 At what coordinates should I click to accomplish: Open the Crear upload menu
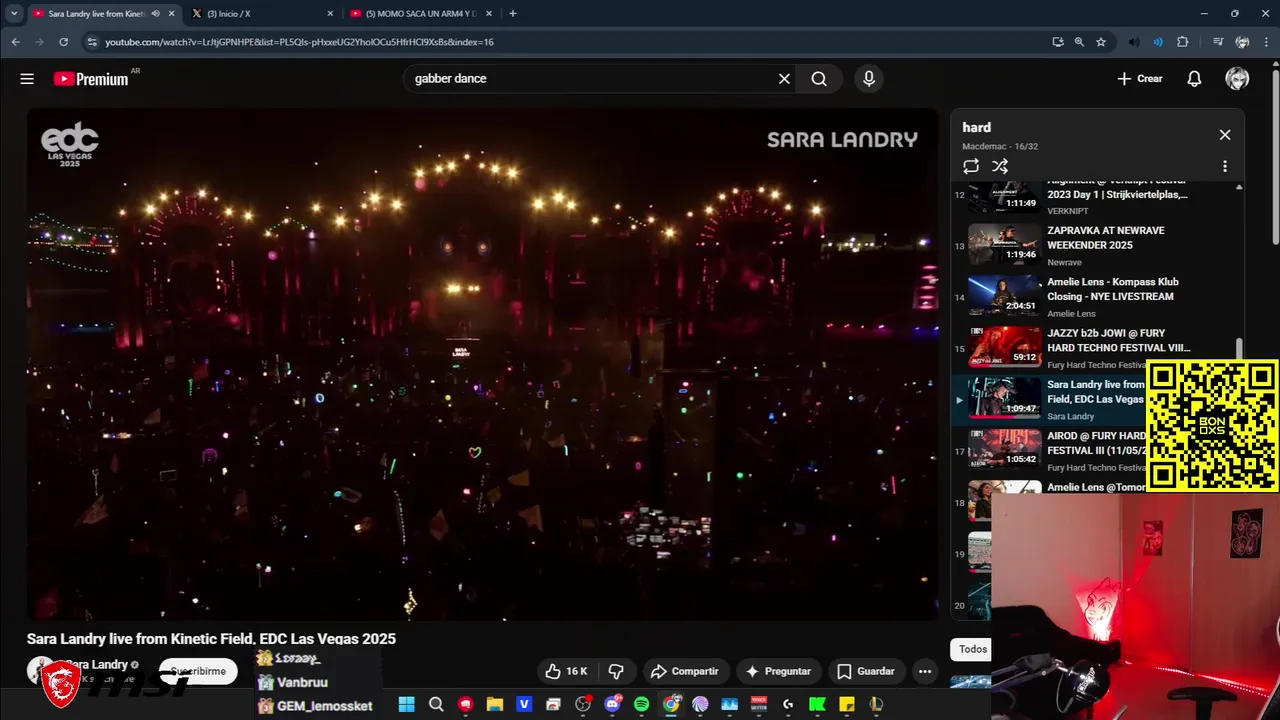[x=1140, y=79]
